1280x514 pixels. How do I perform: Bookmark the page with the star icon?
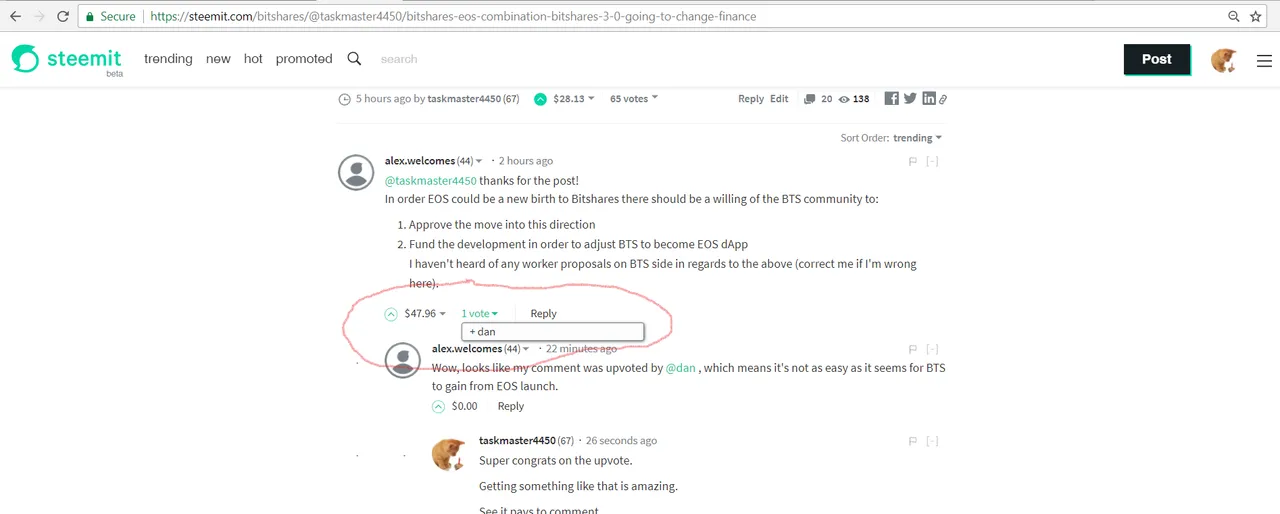coord(1256,17)
